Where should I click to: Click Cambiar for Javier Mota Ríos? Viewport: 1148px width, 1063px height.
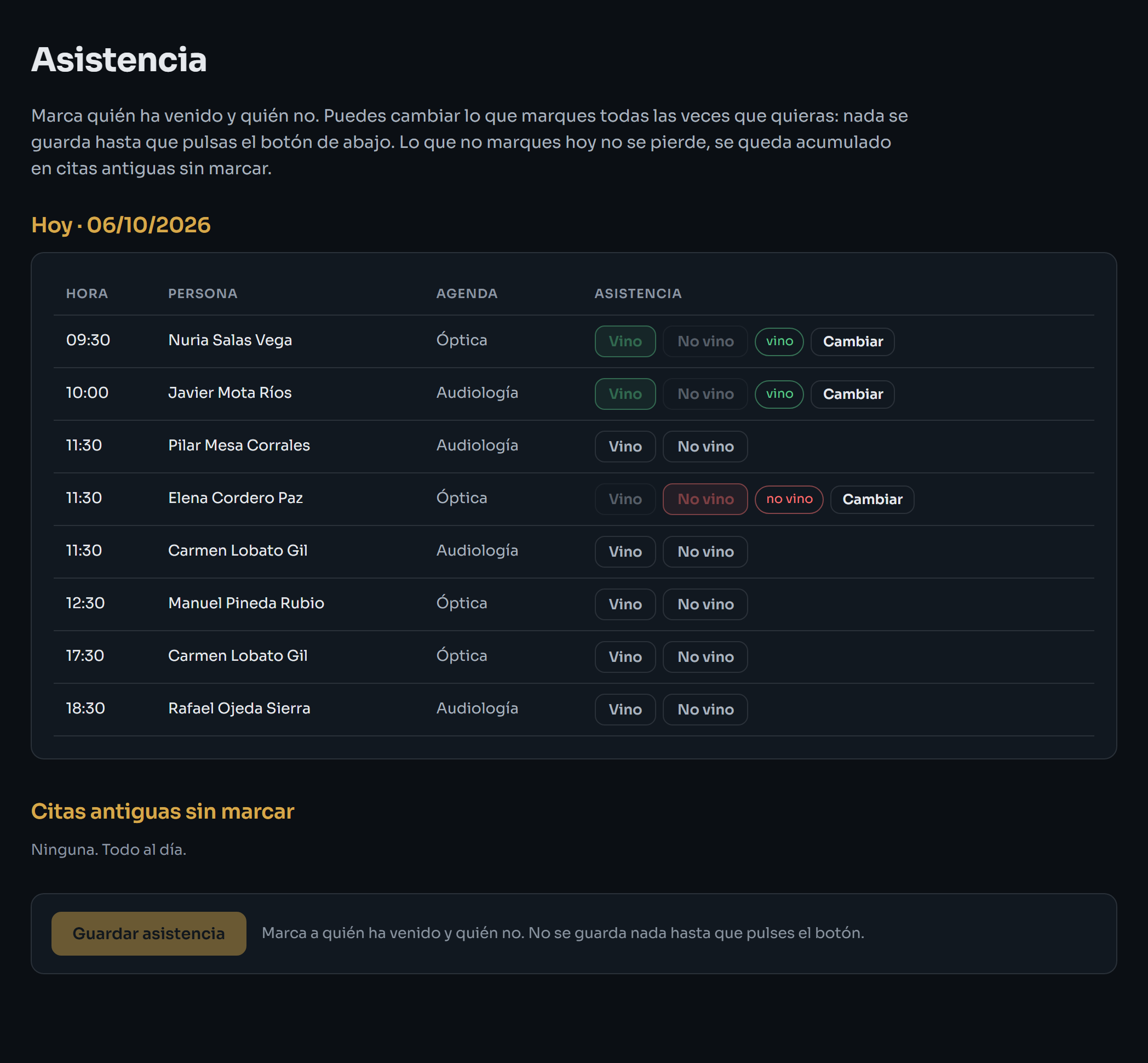[x=852, y=394]
